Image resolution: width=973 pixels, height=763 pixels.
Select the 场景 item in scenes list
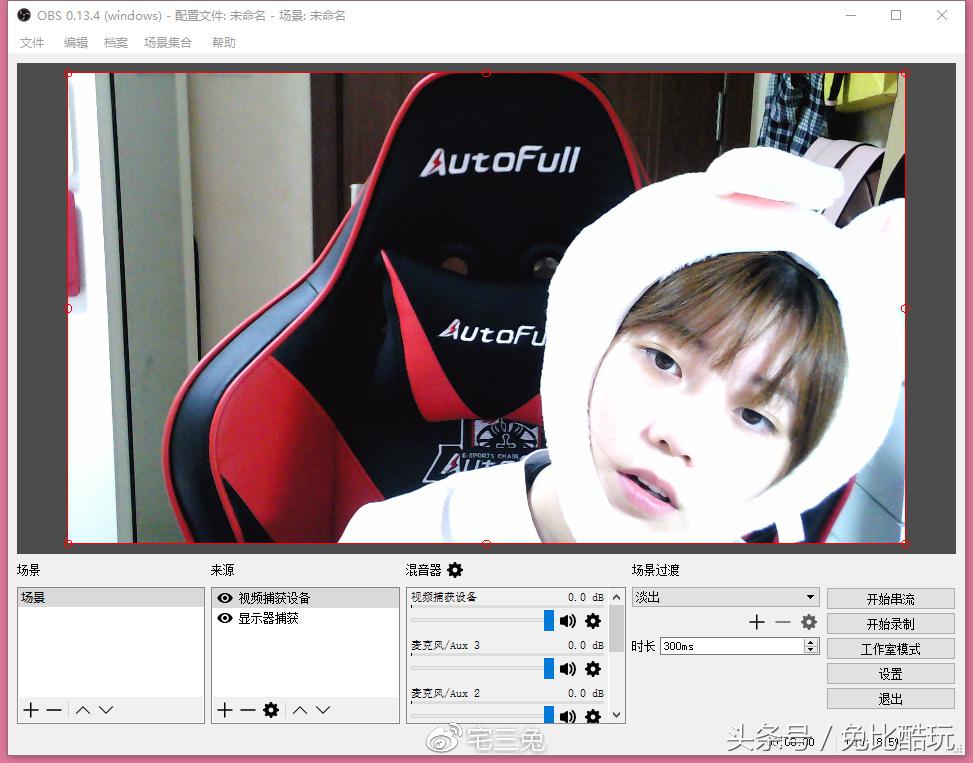(110, 597)
